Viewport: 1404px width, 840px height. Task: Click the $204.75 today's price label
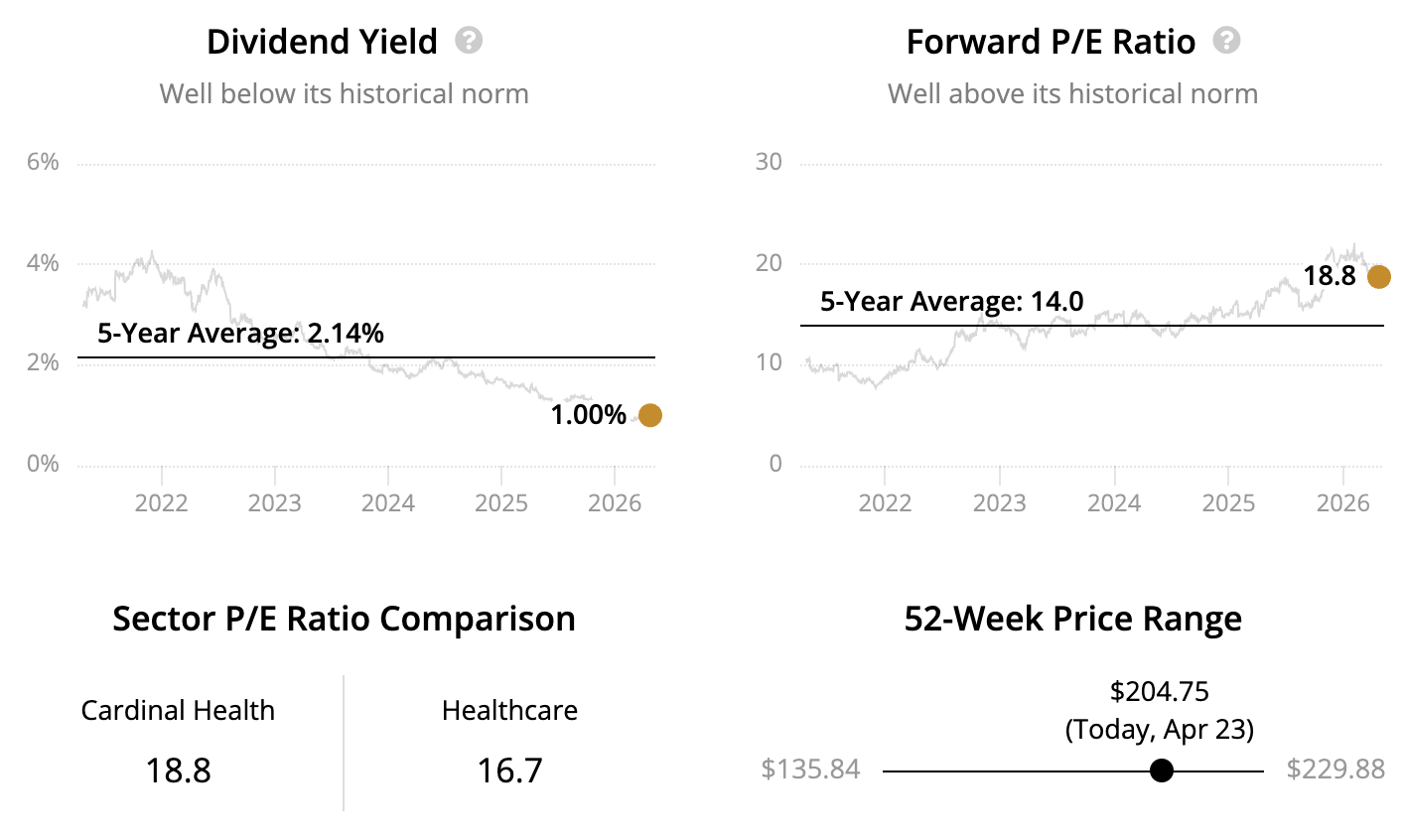pyautogui.click(x=1159, y=691)
